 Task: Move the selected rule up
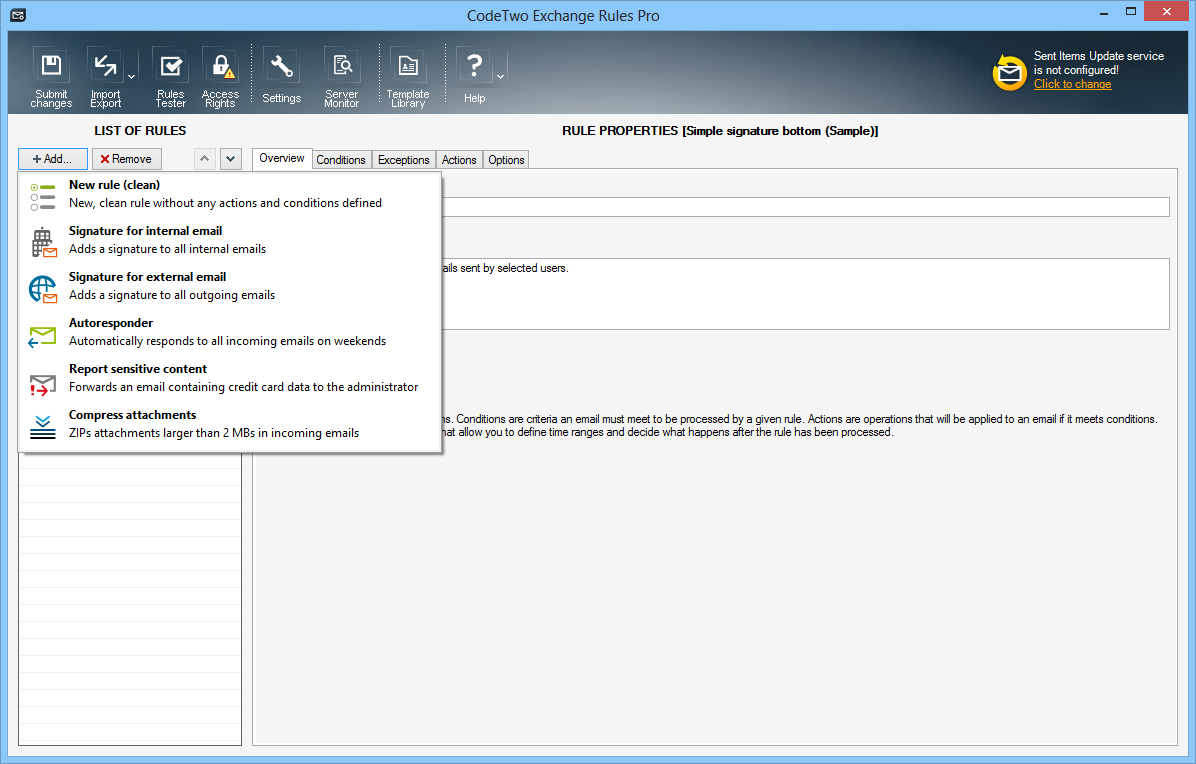pos(204,159)
